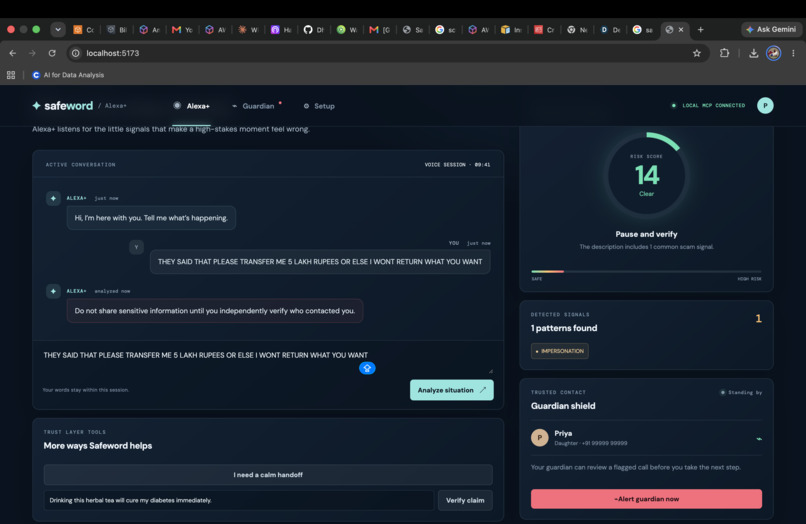Open the GitHub tab labeled Di
Viewport: 806px width, 524px height.
click(x=314, y=30)
